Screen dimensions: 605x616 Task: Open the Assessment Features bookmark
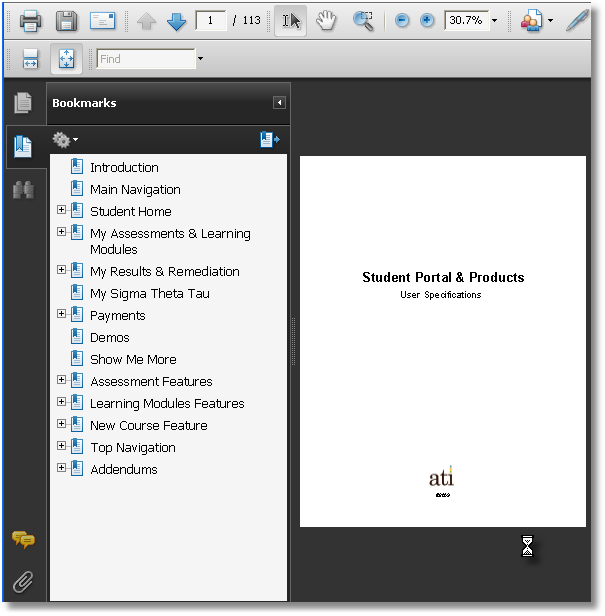click(151, 382)
